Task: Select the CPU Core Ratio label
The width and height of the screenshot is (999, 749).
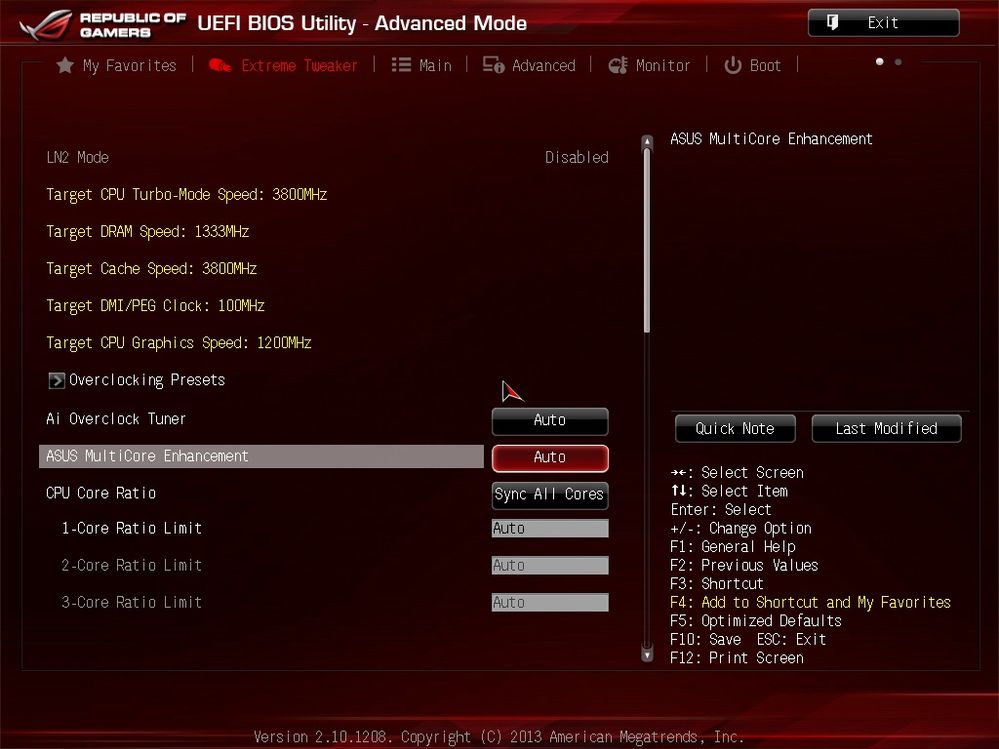Action: (x=101, y=493)
